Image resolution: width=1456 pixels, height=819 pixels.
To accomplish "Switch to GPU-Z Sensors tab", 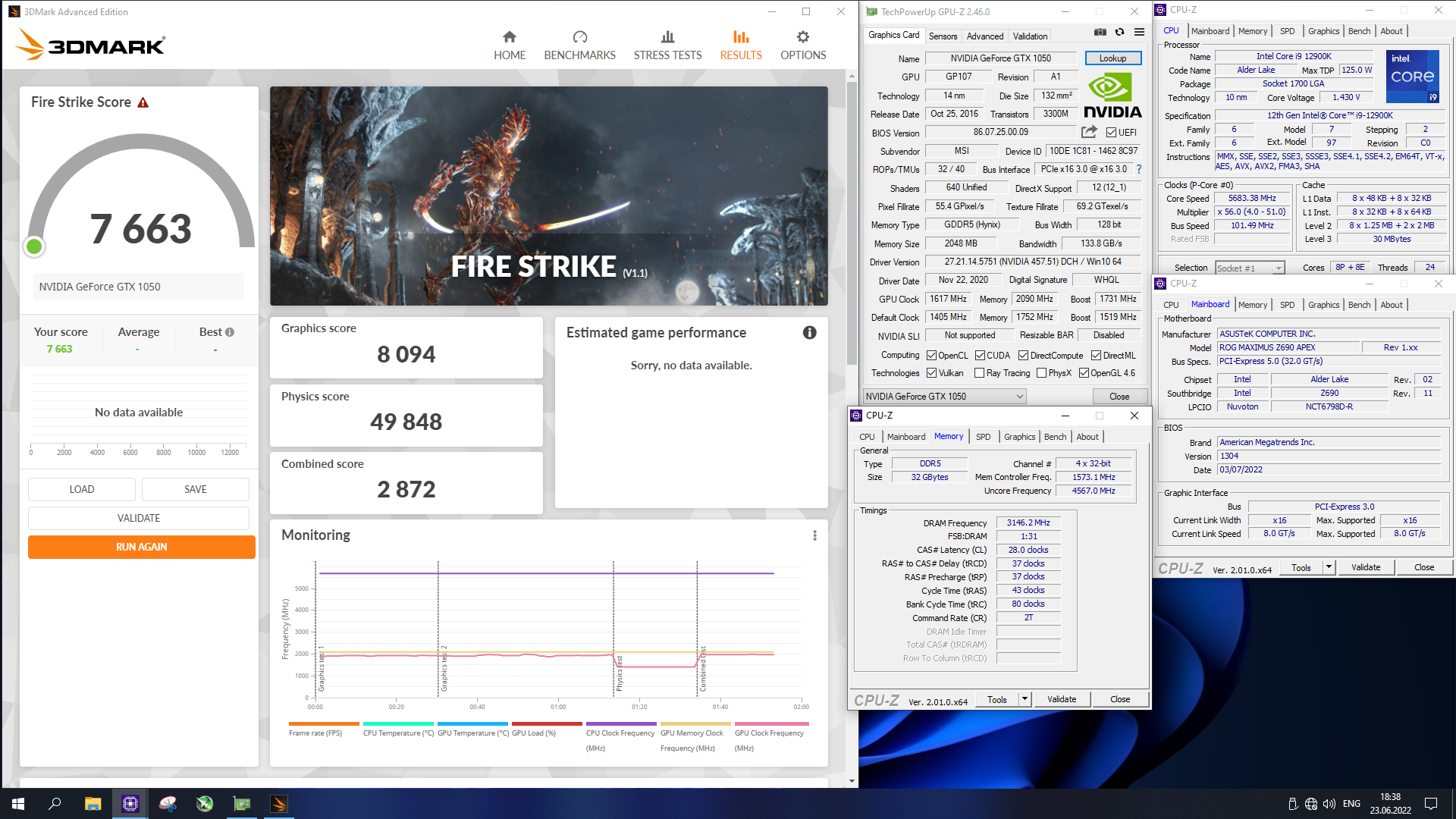I will pos(943,36).
